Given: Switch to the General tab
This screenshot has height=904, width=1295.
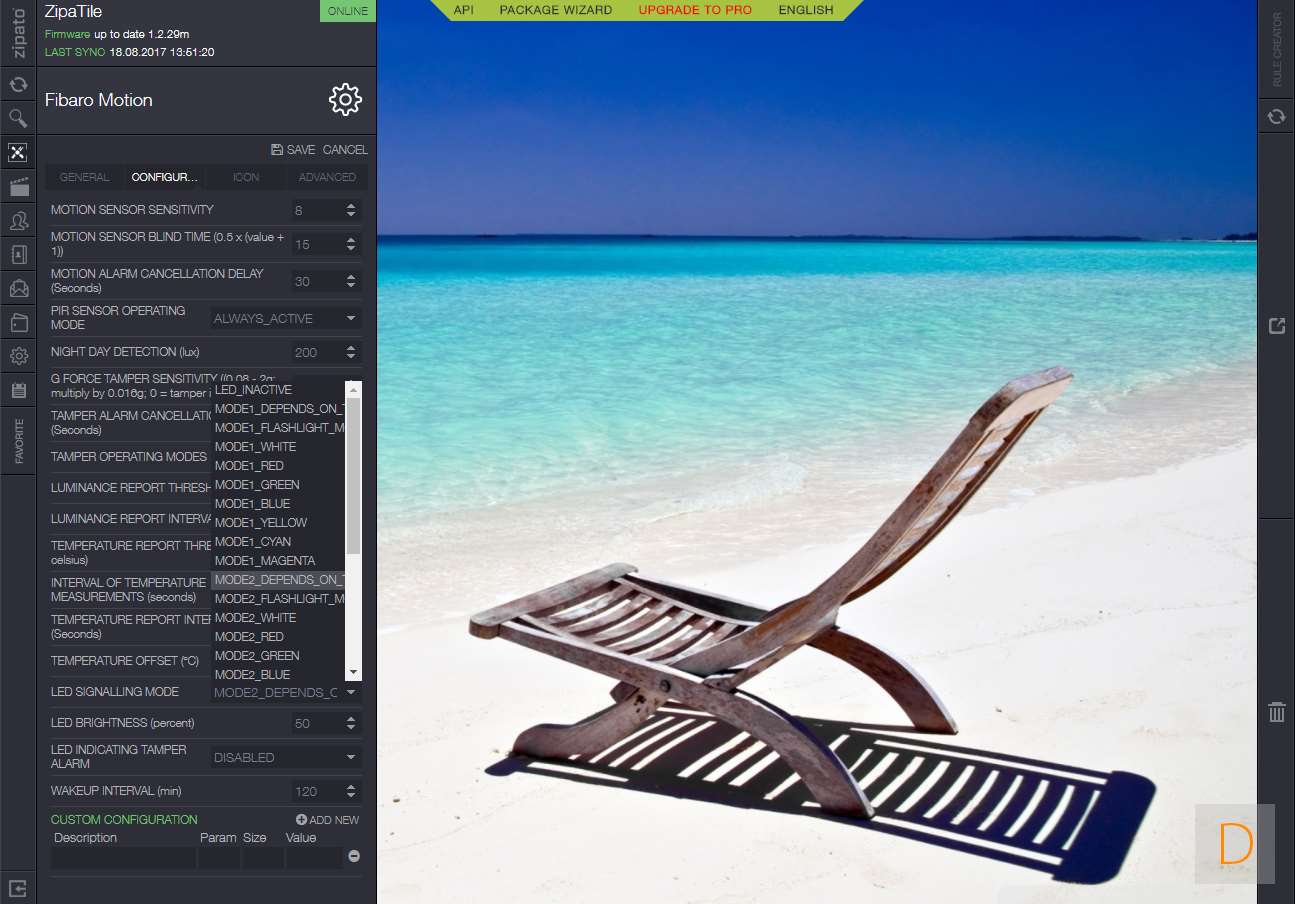Looking at the screenshot, I should pyautogui.click(x=85, y=177).
